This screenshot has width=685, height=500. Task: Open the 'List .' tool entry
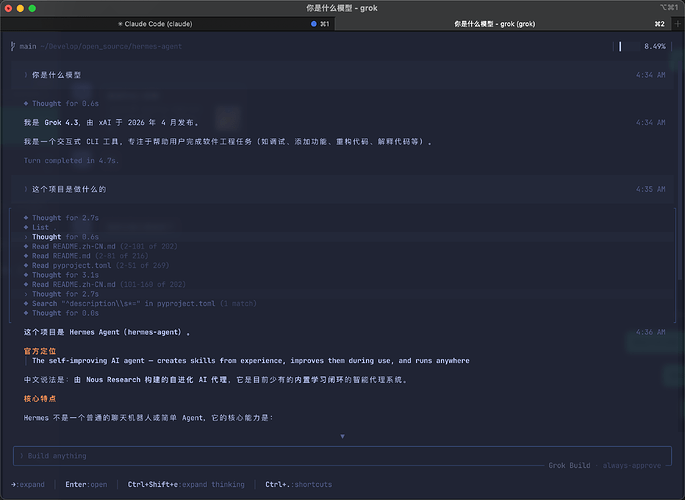(x=40, y=228)
